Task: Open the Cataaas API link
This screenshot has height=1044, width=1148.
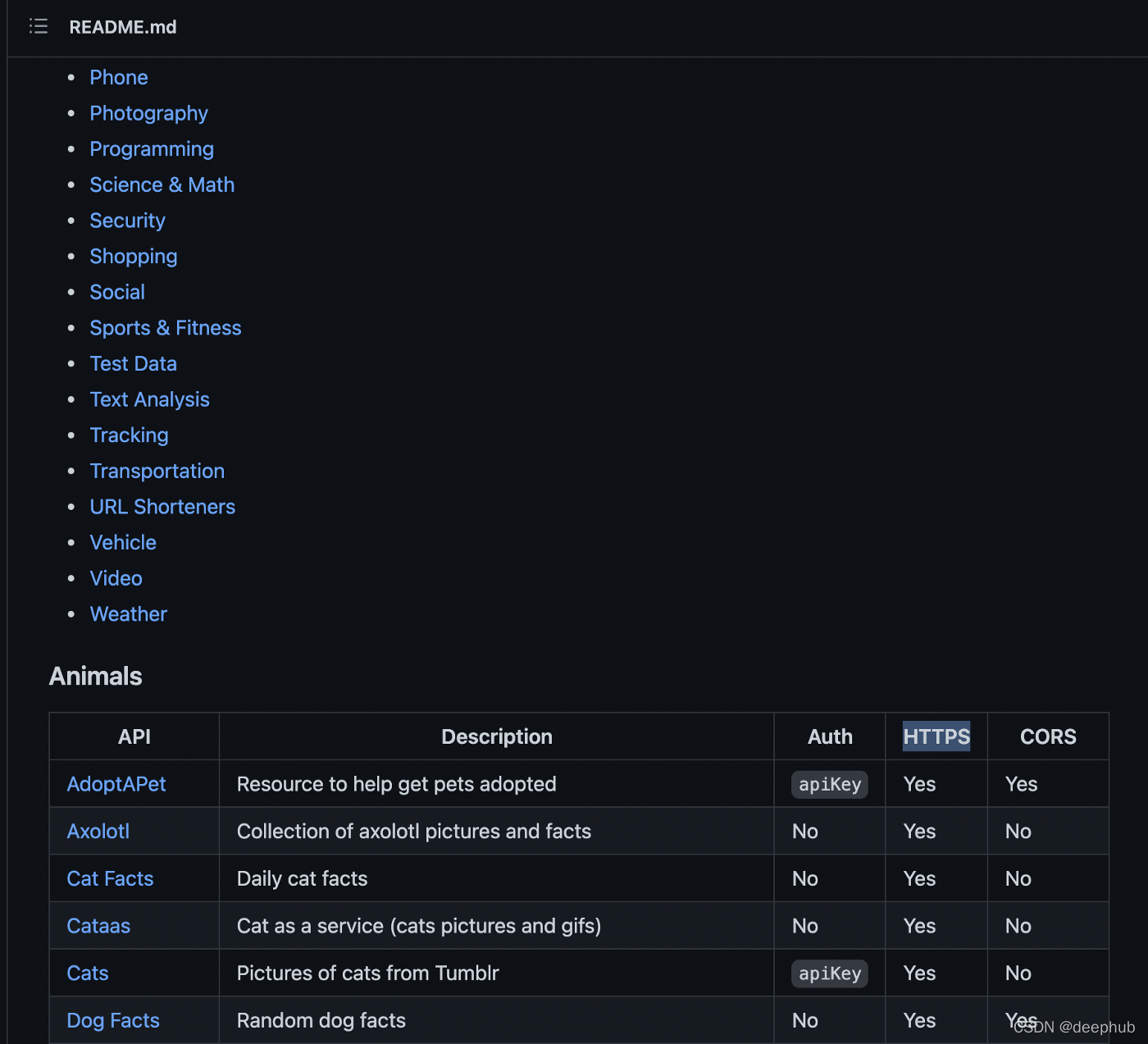Action: point(98,926)
